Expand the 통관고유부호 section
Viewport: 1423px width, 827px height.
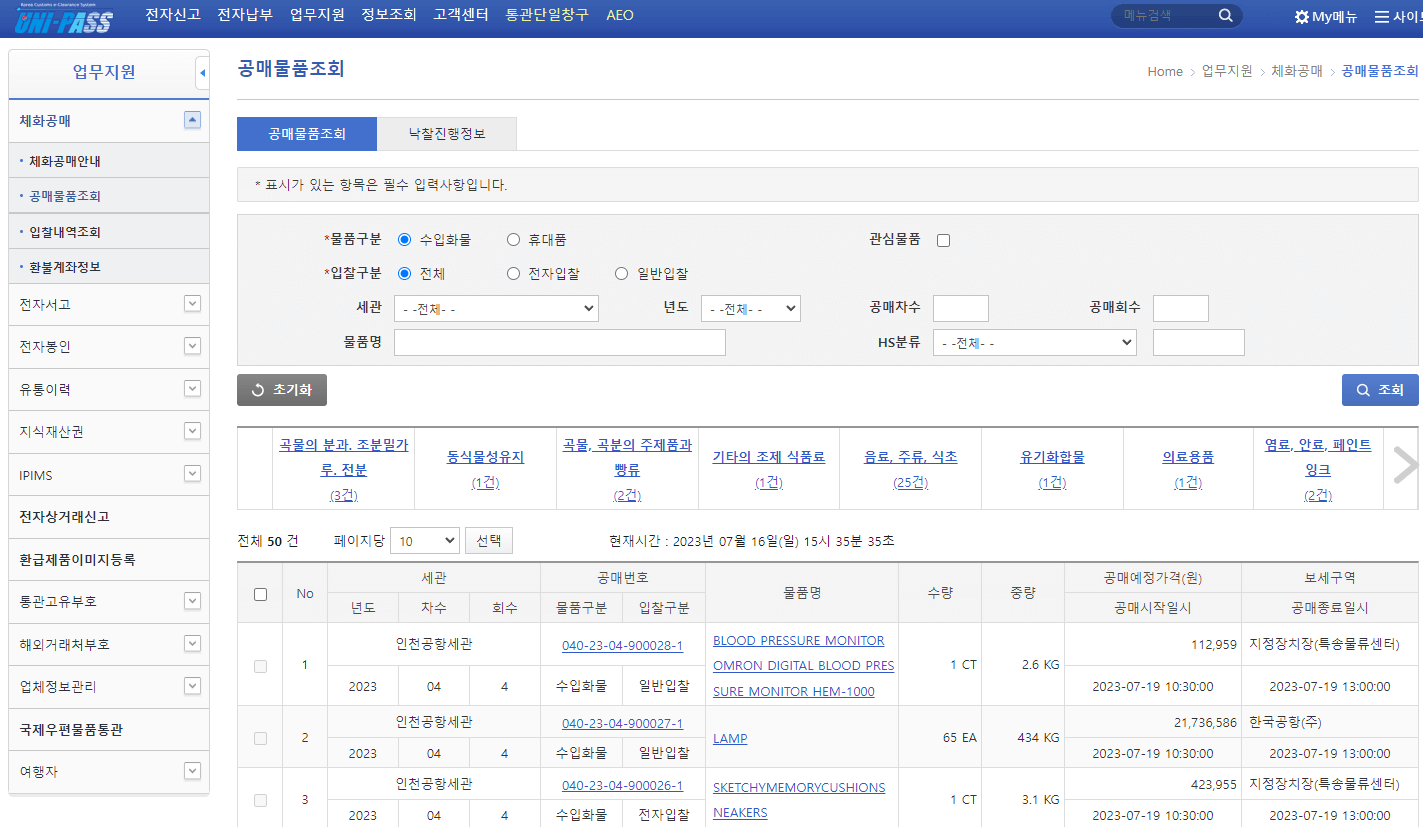coord(193,601)
